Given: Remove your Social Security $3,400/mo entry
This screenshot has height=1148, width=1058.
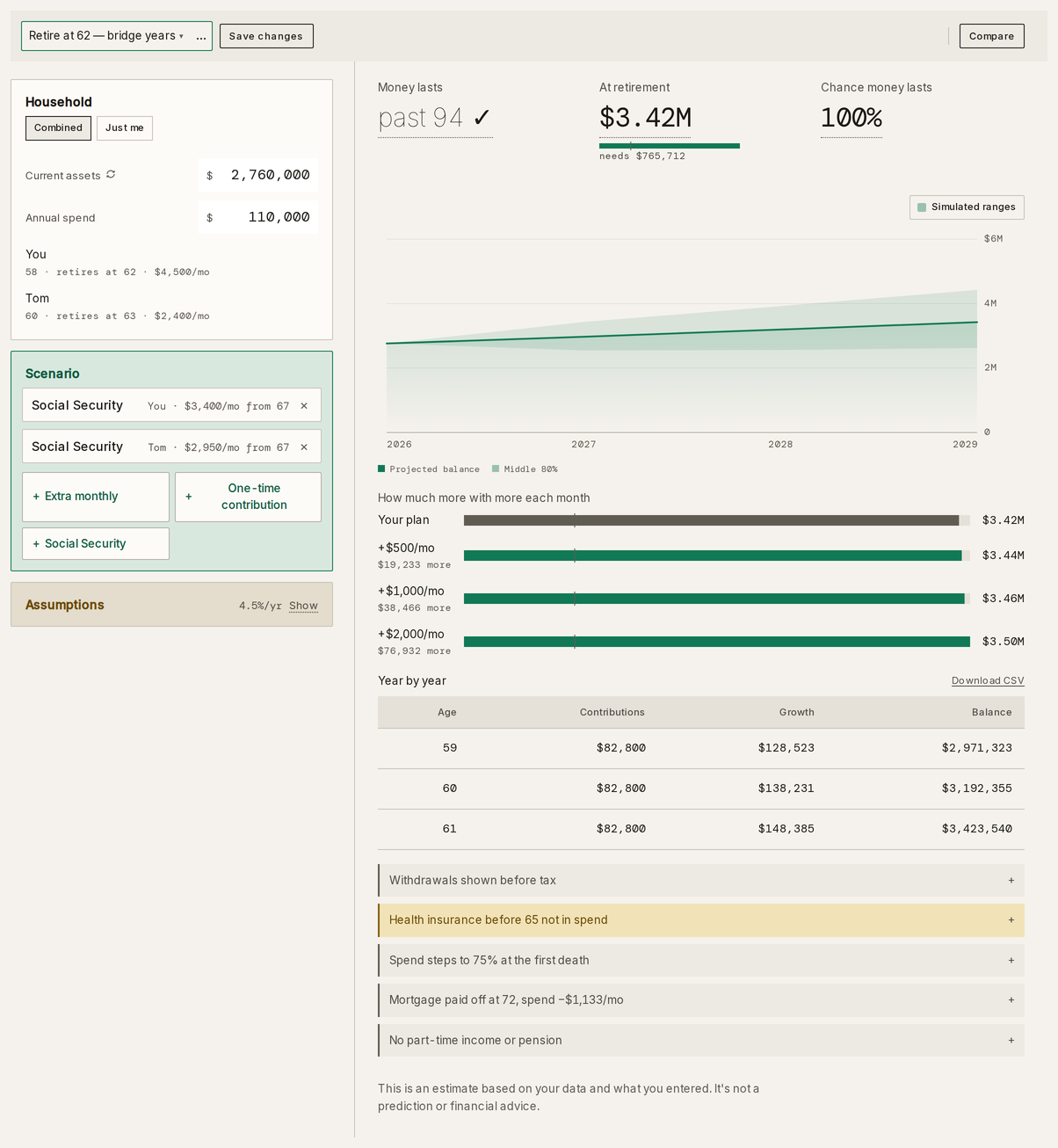Looking at the screenshot, I should point(304,406).
